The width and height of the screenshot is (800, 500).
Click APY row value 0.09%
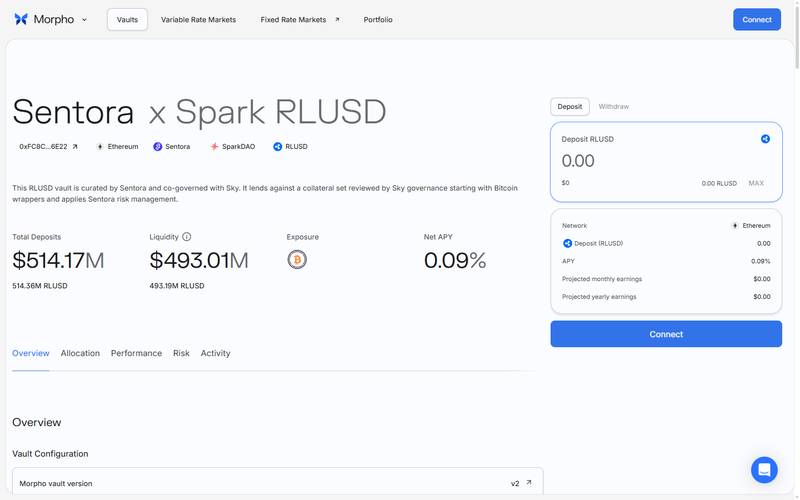click(x=761, y=261)
